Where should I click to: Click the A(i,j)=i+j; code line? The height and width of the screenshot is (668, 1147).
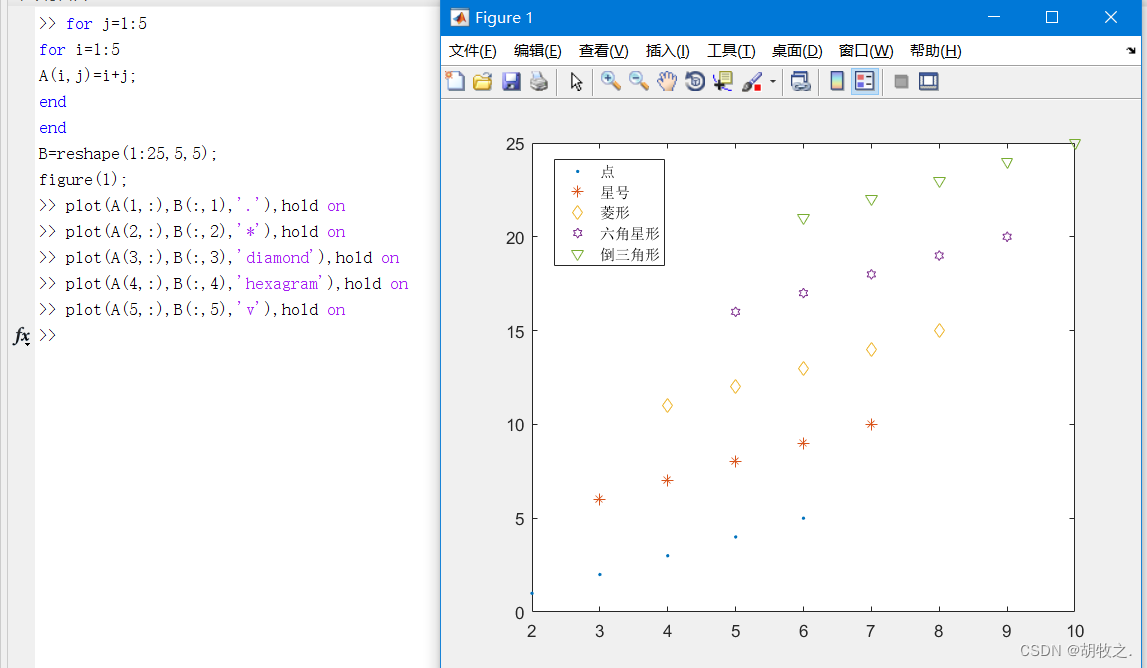click(x=87, y=75)
